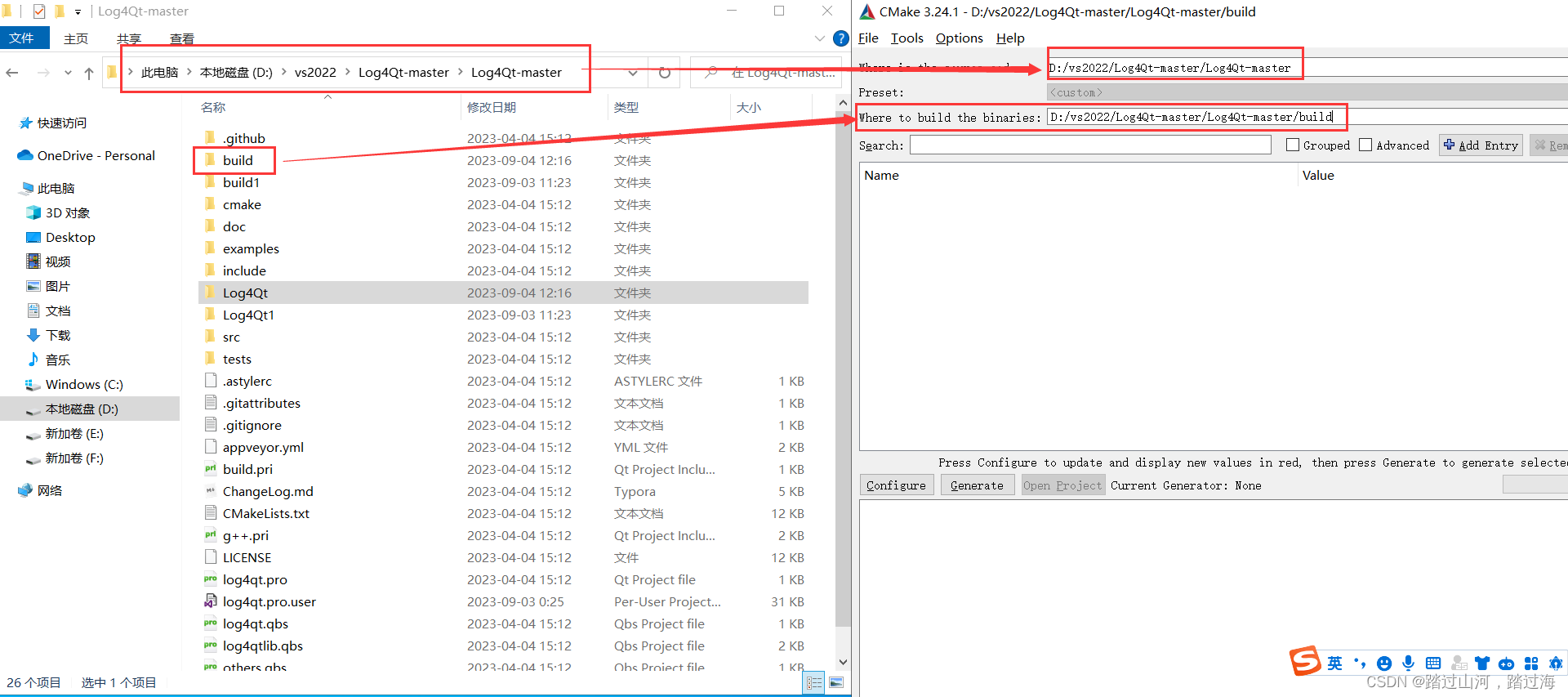Click the Downloads arrow icon in sidebar
Viewport: 1568px width, 697px height.
click(x=33, y=335)
